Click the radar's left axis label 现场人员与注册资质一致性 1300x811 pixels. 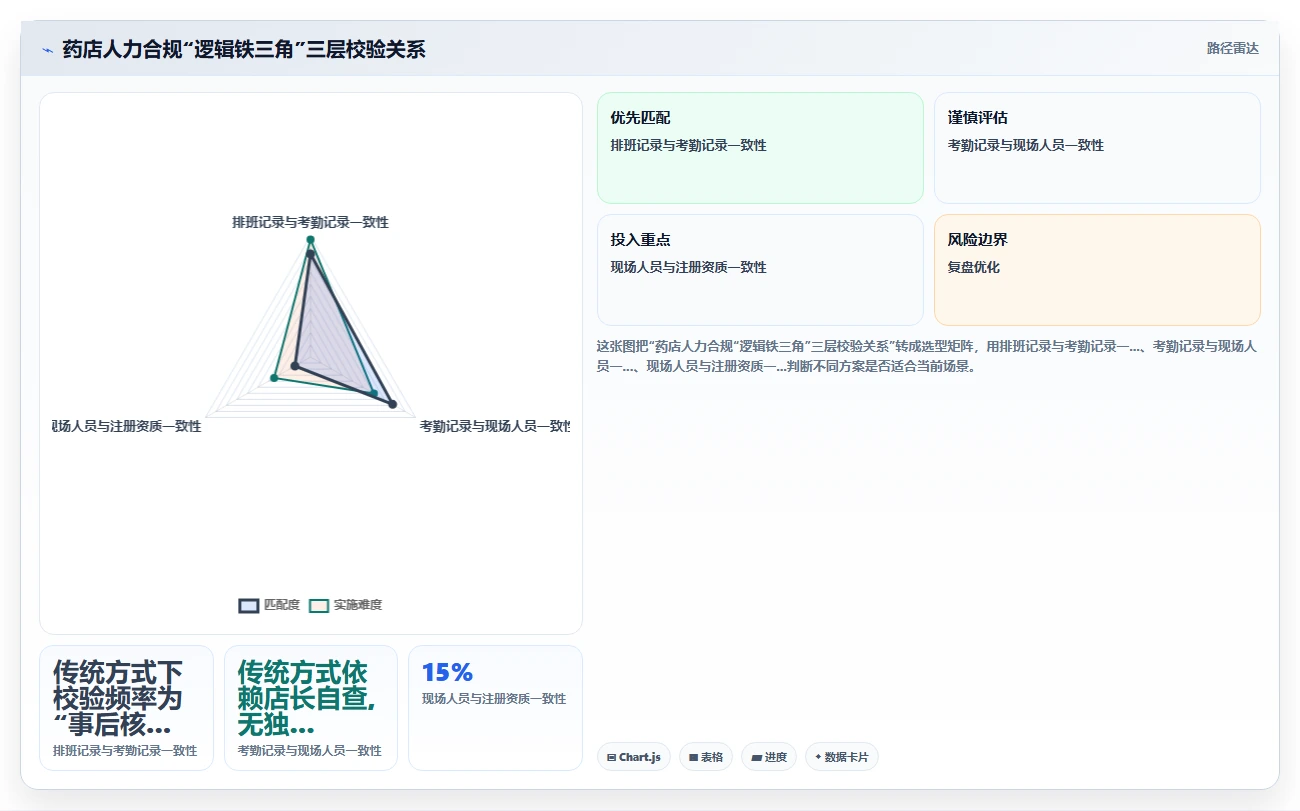click(127, 426)
